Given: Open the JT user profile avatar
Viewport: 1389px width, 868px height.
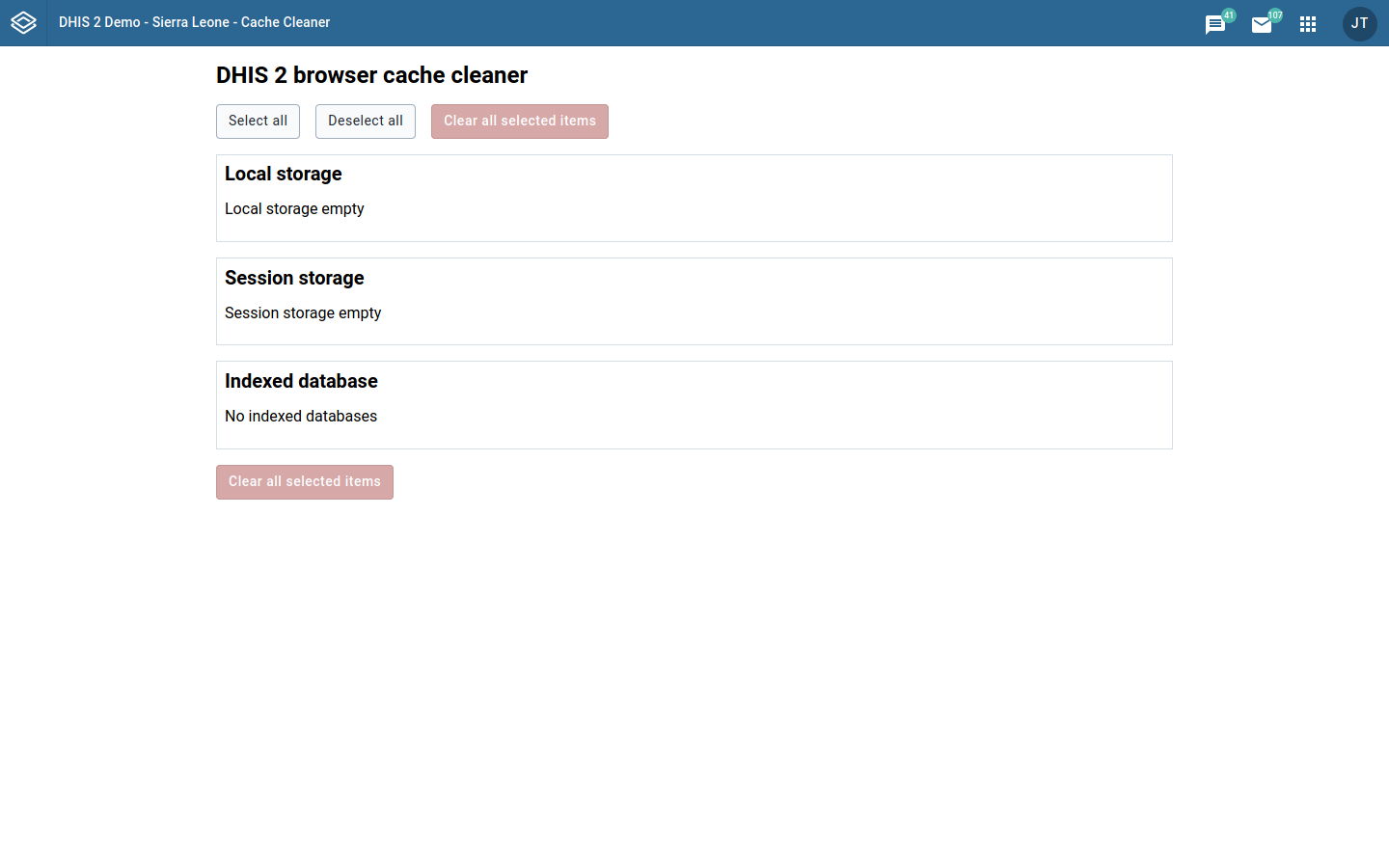Looking at the screenshot, I should click(x=1359, y=23).
